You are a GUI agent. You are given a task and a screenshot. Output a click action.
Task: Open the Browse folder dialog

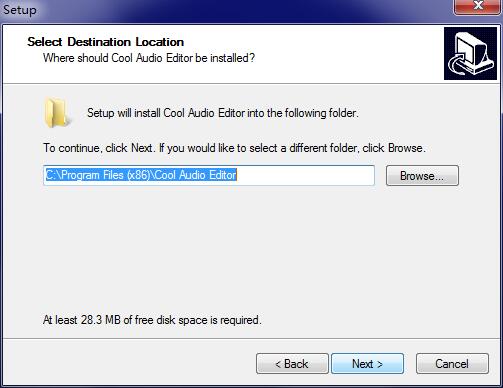tap(422, 175)
